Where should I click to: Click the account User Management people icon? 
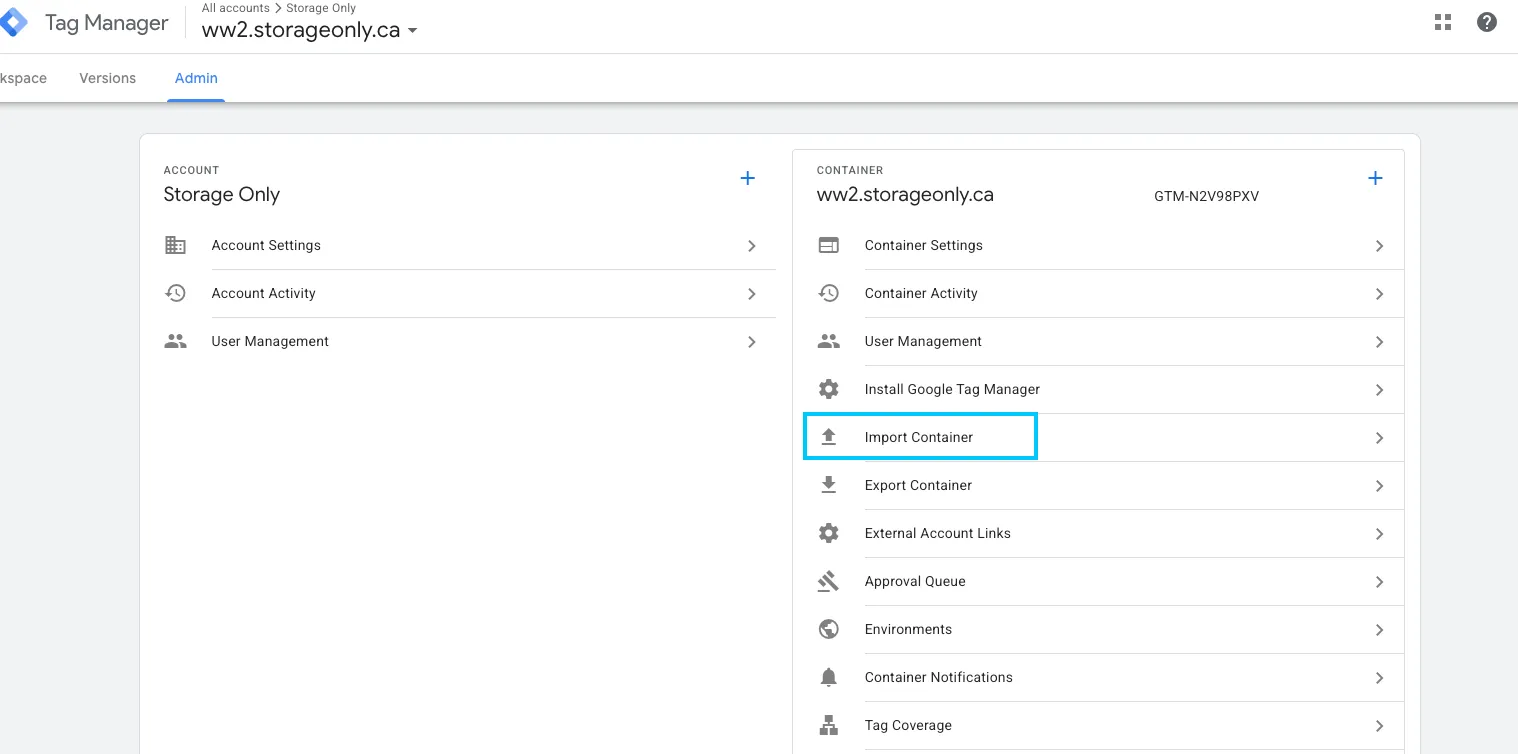click(175, 341)
